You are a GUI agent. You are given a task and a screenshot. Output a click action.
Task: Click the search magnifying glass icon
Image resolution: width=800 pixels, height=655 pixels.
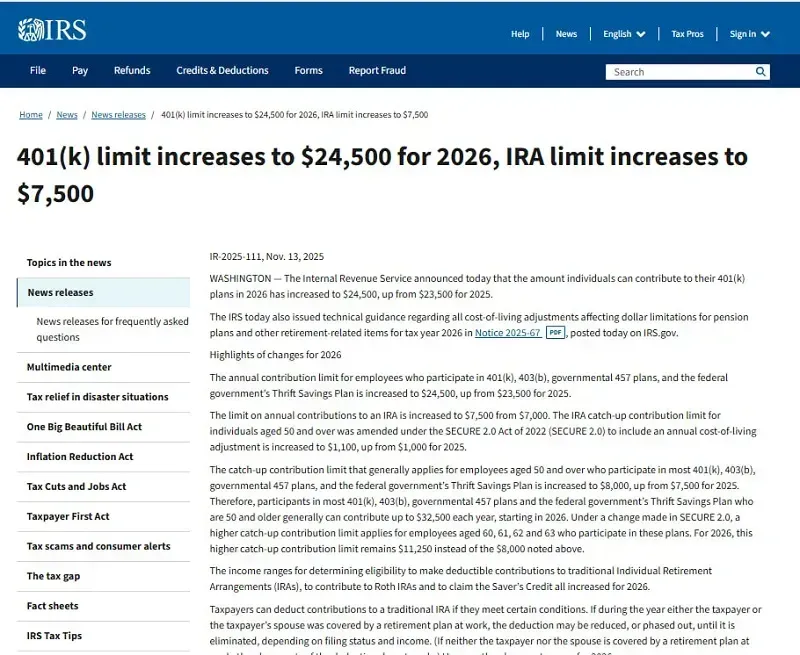(761, 71)
